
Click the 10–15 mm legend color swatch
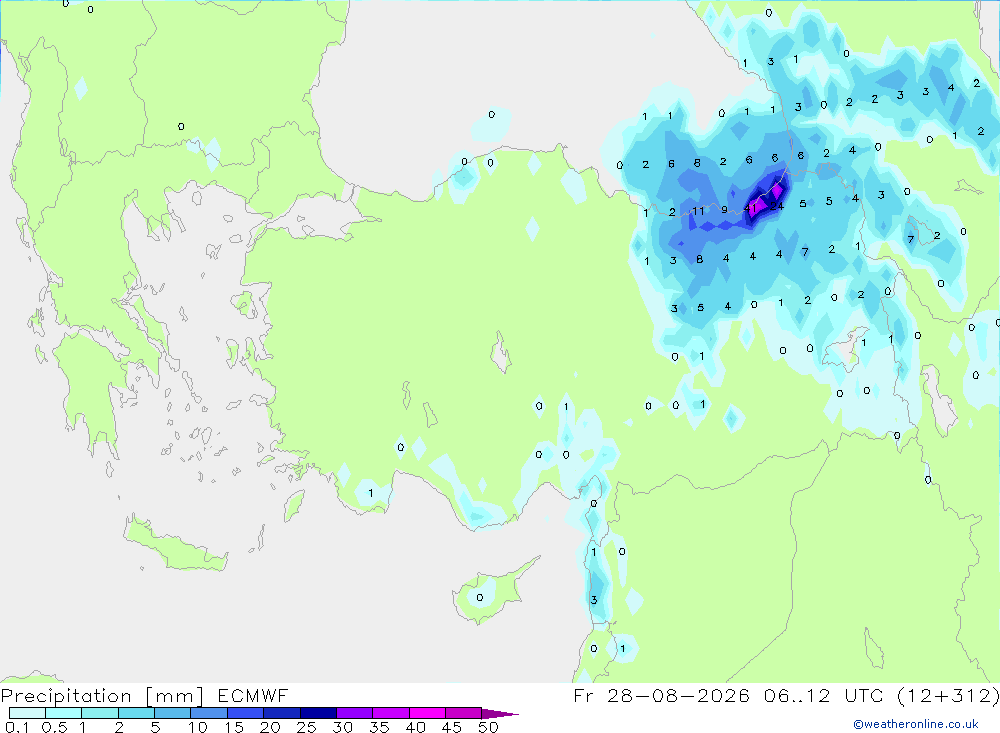209,713
